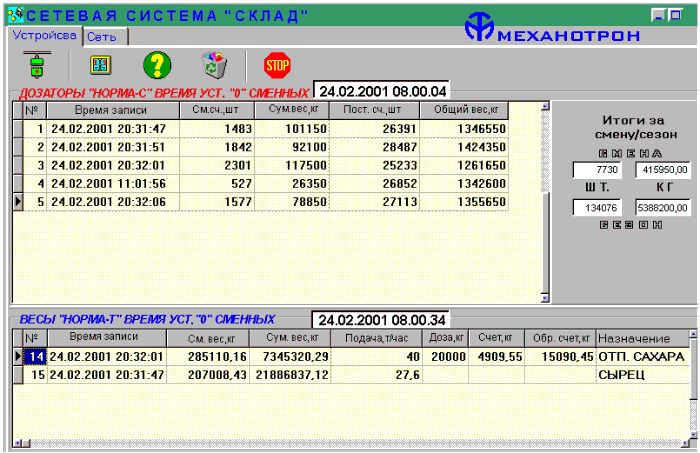
Task: Click the season weight field 5388200,00
Action: click(x=663, y=208)
